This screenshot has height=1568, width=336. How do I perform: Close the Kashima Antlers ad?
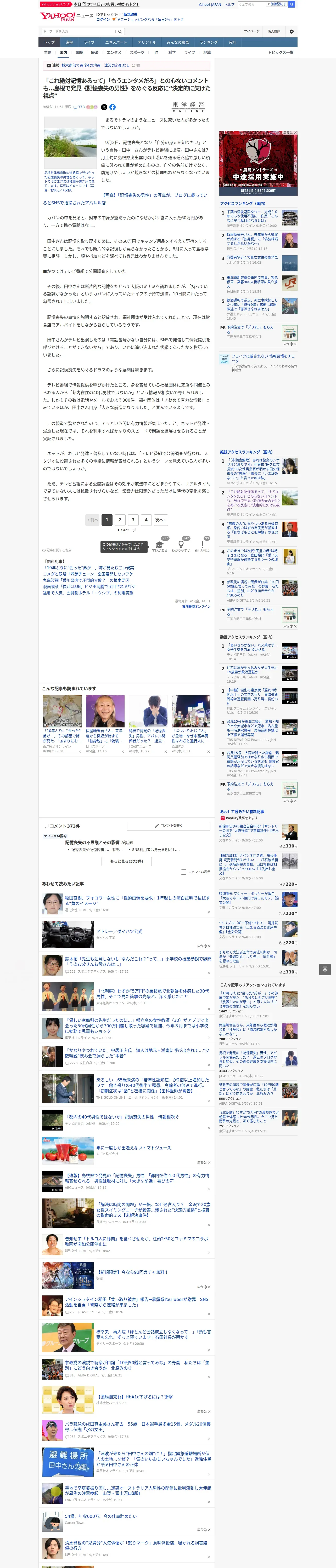295,133
